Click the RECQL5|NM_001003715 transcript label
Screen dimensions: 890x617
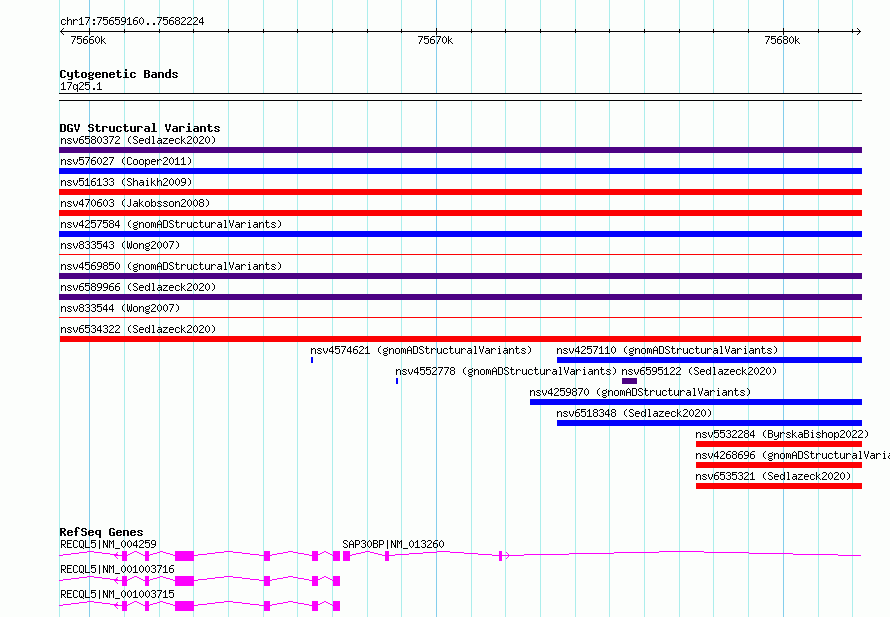tap(117, 594)
